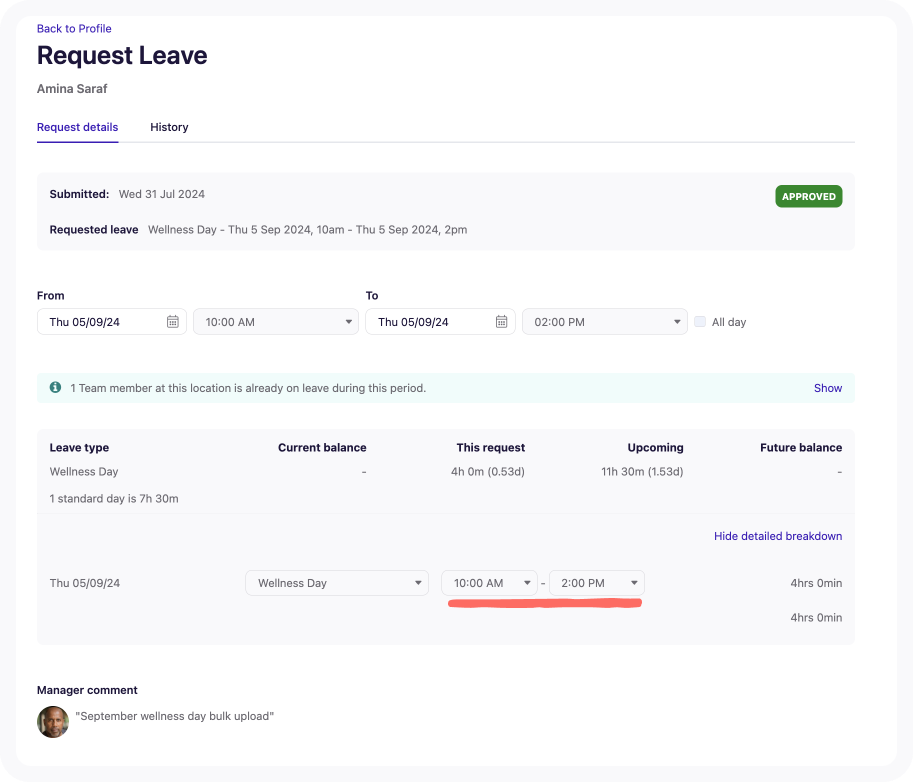Click the green info icon in notice
Screen dimensions: 913x782
coord(56,388)
